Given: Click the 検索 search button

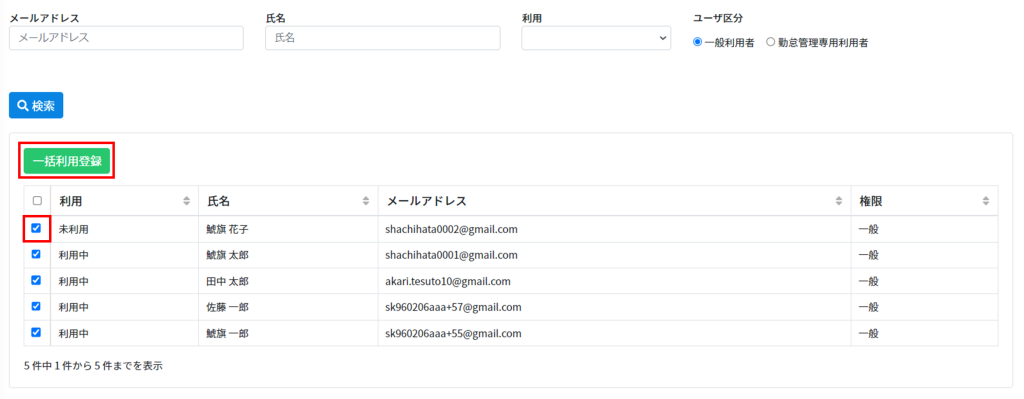Looking at the screenshot, I should click(36, 105).
